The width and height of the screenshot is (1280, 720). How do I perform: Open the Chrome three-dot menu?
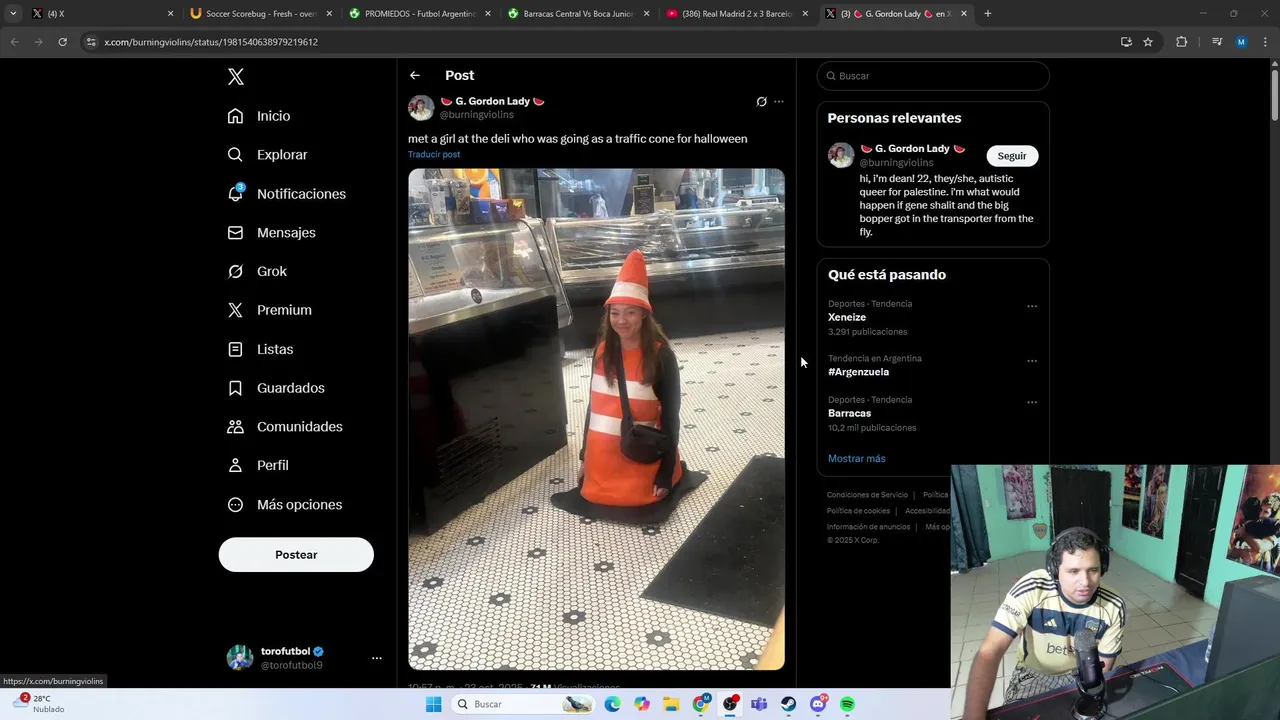[x=1264, y=42]
